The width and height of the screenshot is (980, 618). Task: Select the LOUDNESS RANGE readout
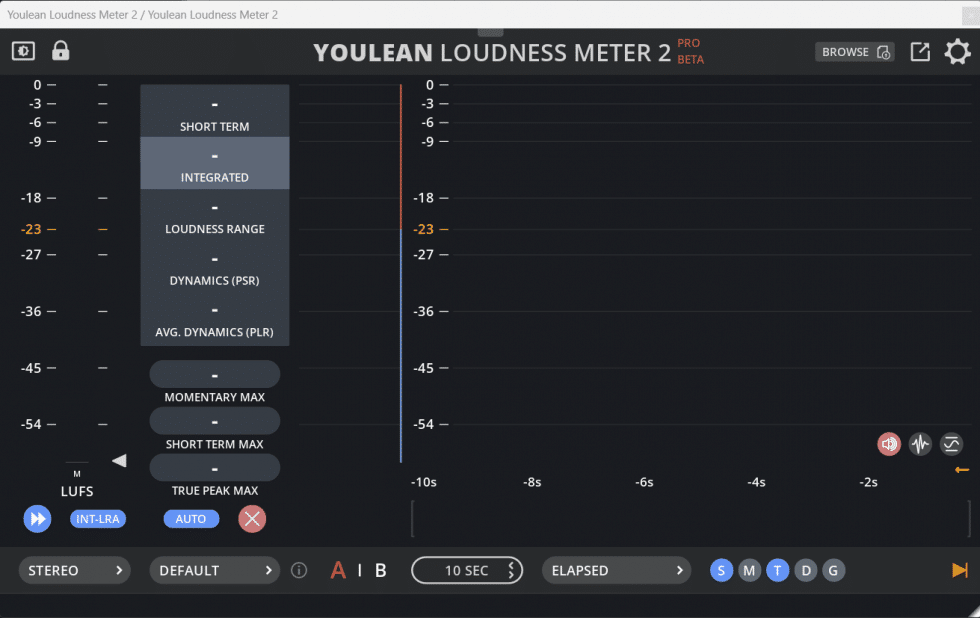[x=214, y=215]
